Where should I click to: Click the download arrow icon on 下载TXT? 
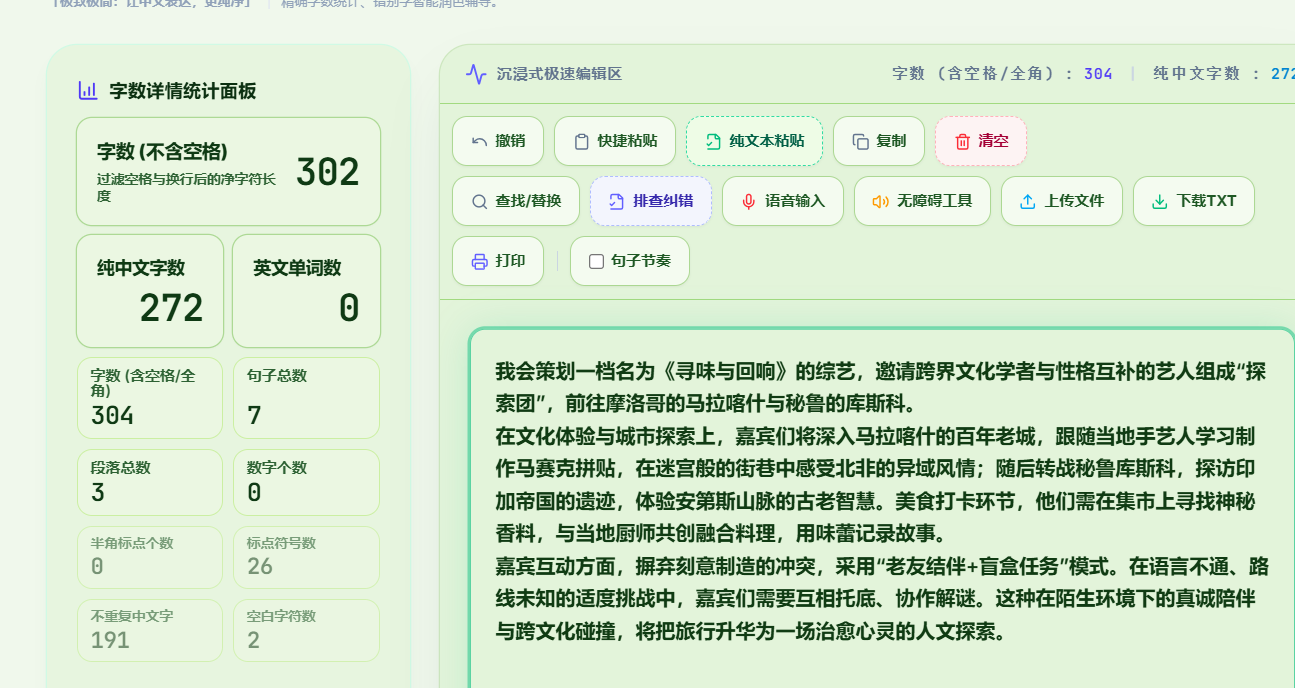1159,201
